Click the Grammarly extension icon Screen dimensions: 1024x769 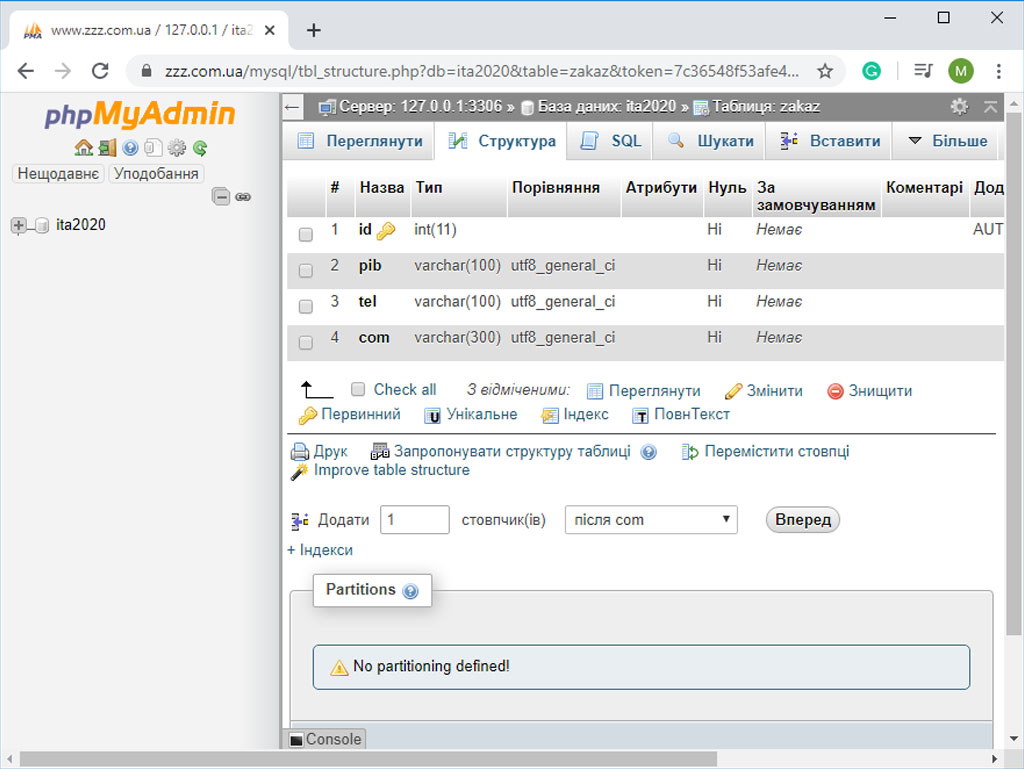[871, 71]
